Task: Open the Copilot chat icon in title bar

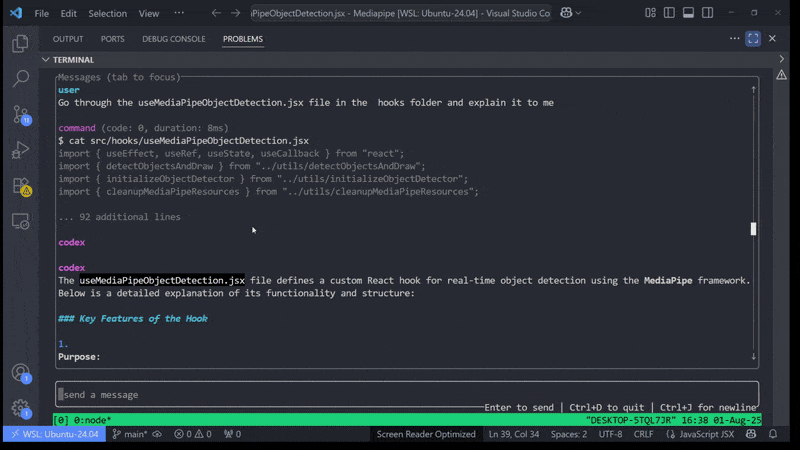Action: 566,13
